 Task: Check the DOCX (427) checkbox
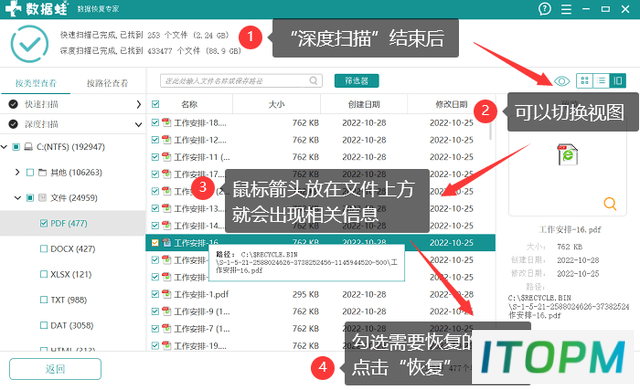pyautogui.click(x=44, y=248)
